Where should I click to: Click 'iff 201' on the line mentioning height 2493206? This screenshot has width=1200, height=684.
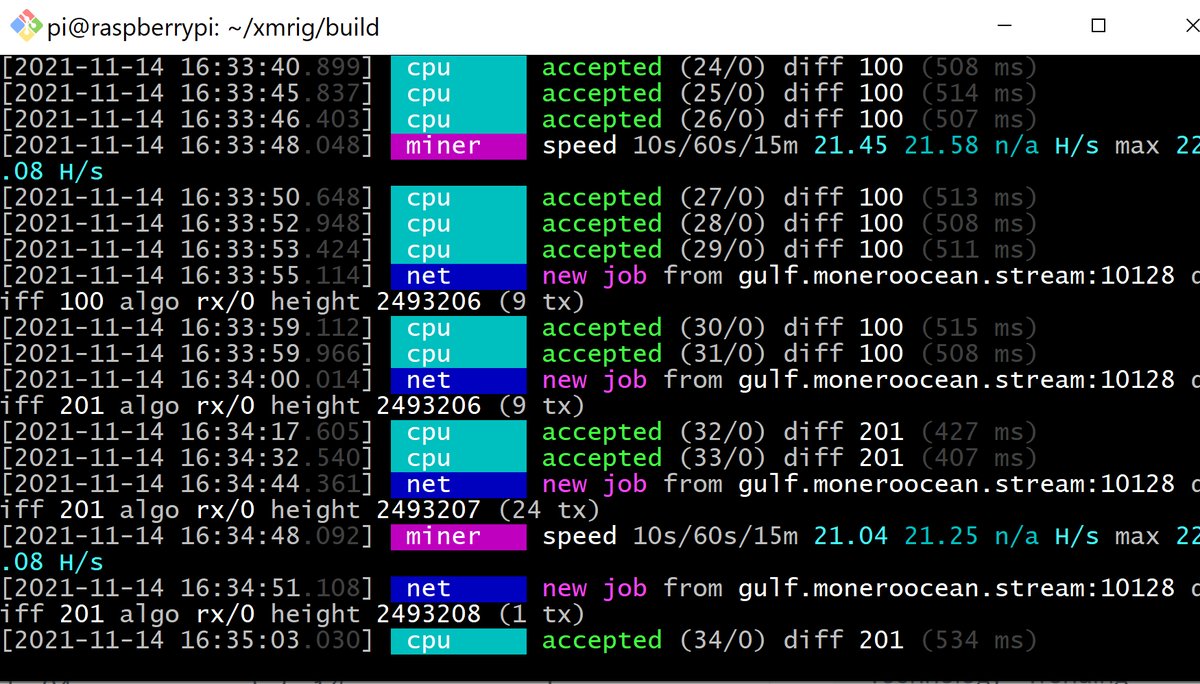coord(53,406)
